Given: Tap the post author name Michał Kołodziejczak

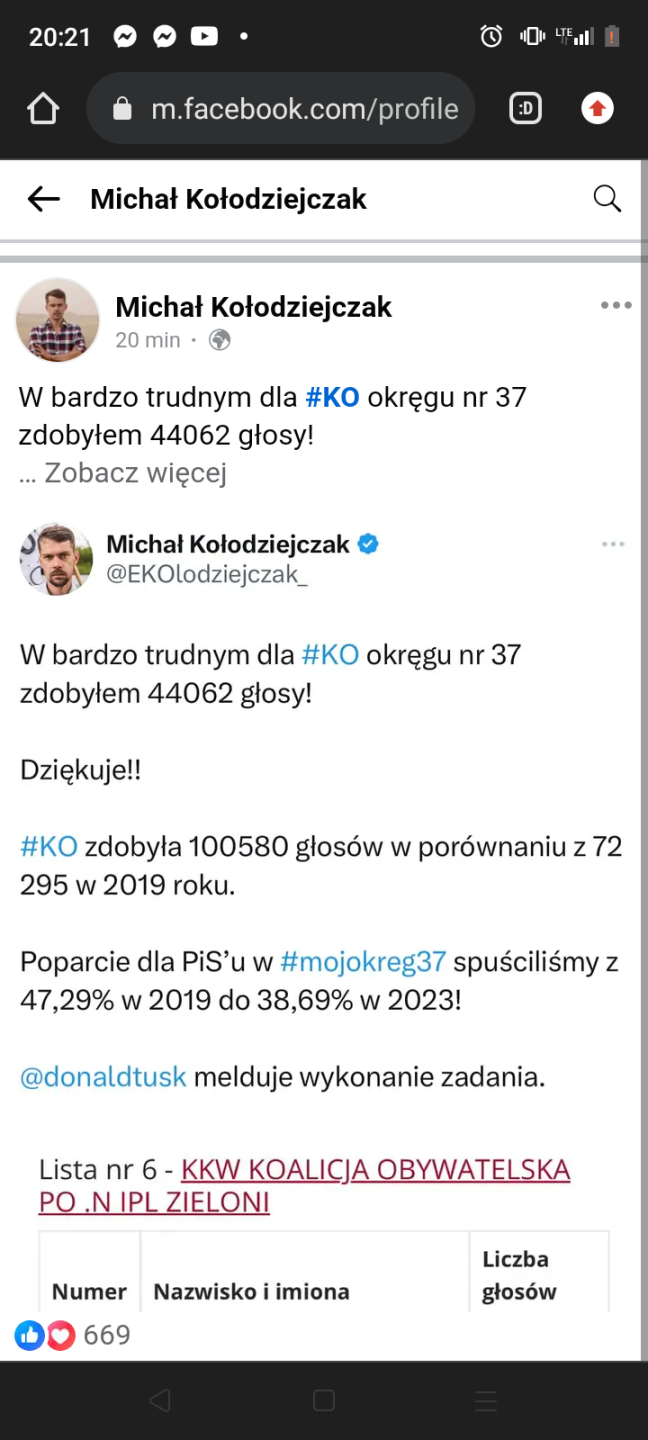Looking at the screenshot, I should [x=254, y=307].
